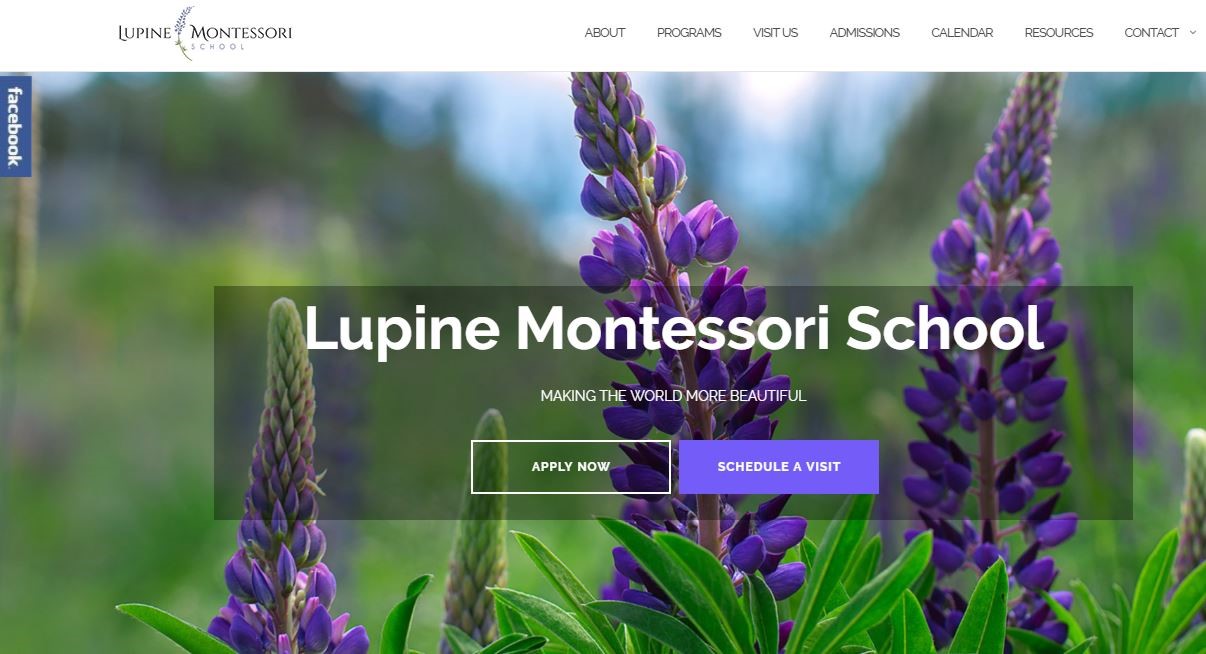The width and height of the screenshot is (1206, 654).
Task: Open the Programs menu
Action: coord(689,33)
